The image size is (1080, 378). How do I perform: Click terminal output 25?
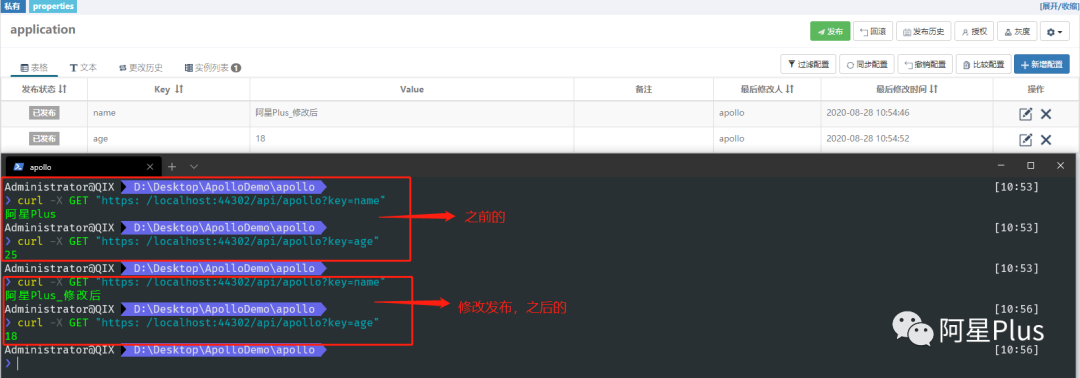coord(11,255)
